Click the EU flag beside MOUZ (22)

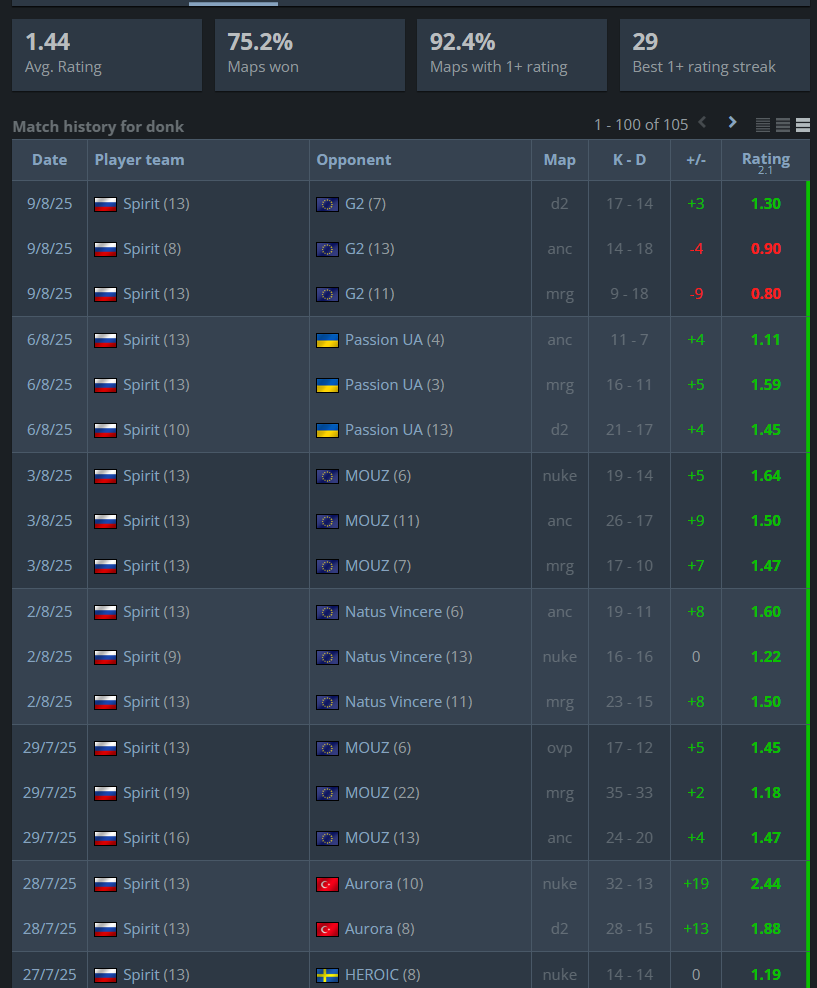click(x=327, y=793)
